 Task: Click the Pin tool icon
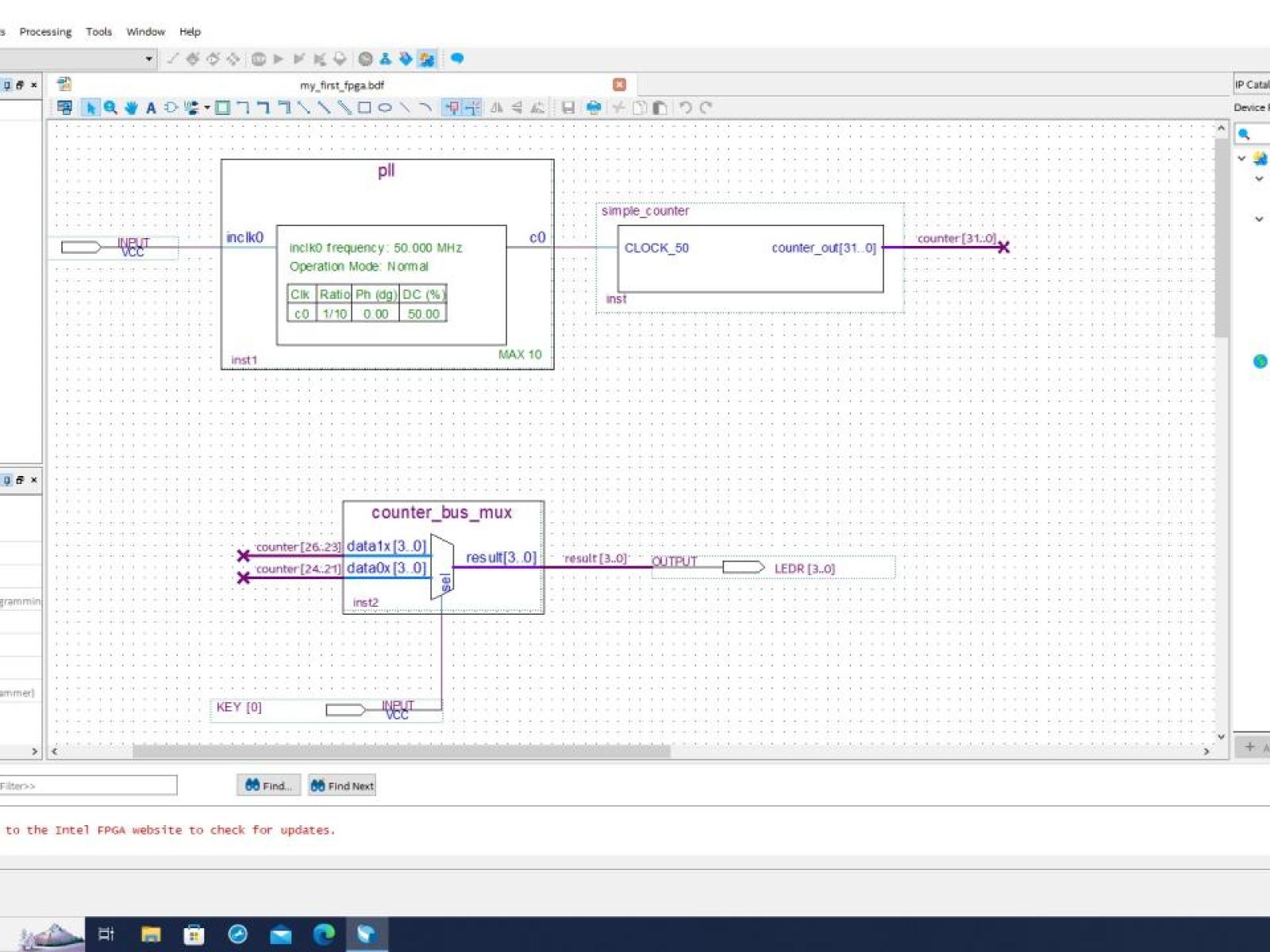click(x=191, y=108)
